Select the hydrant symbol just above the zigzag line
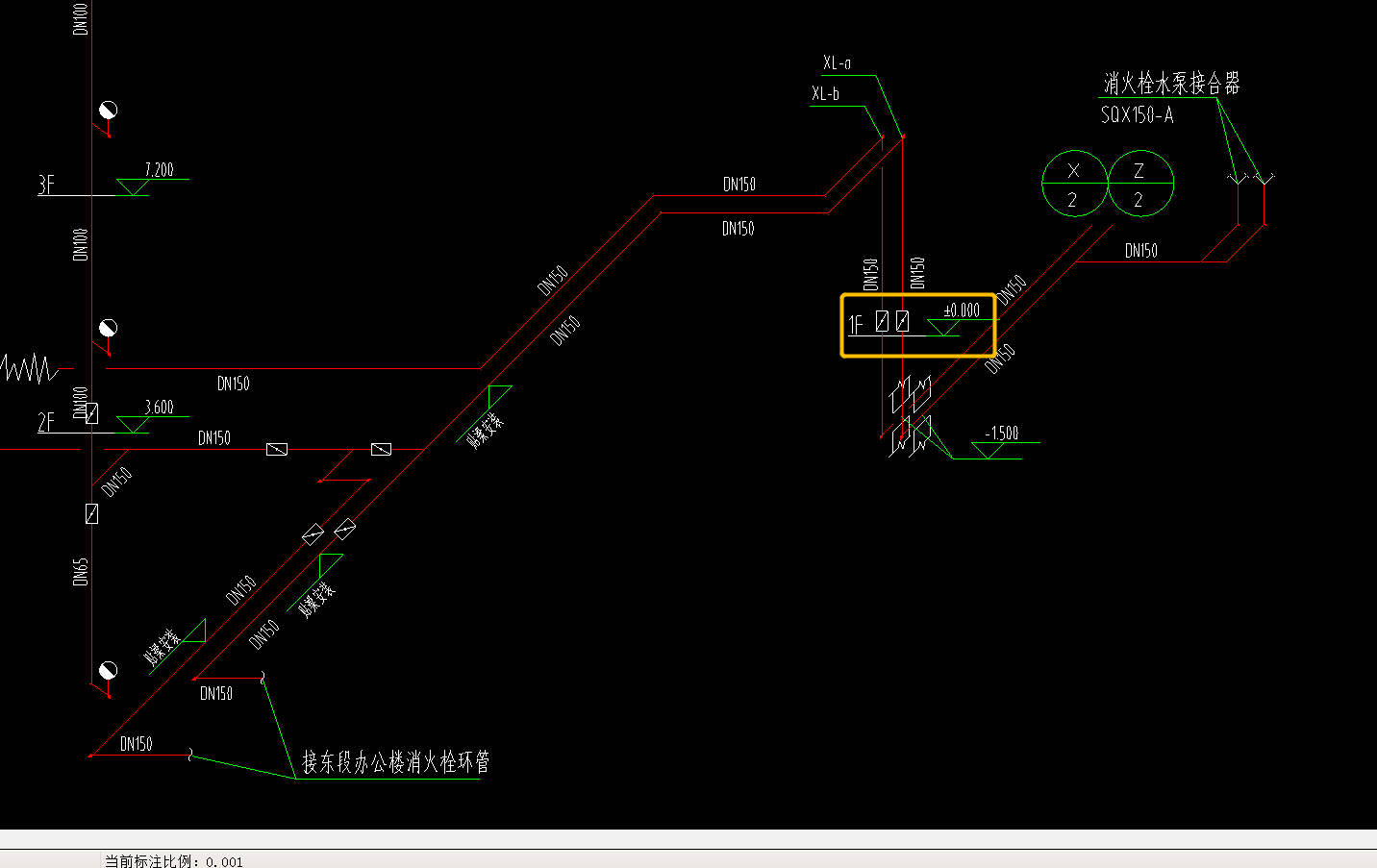The width and height of the screenshot is (1377, 868). click(108, 329)
